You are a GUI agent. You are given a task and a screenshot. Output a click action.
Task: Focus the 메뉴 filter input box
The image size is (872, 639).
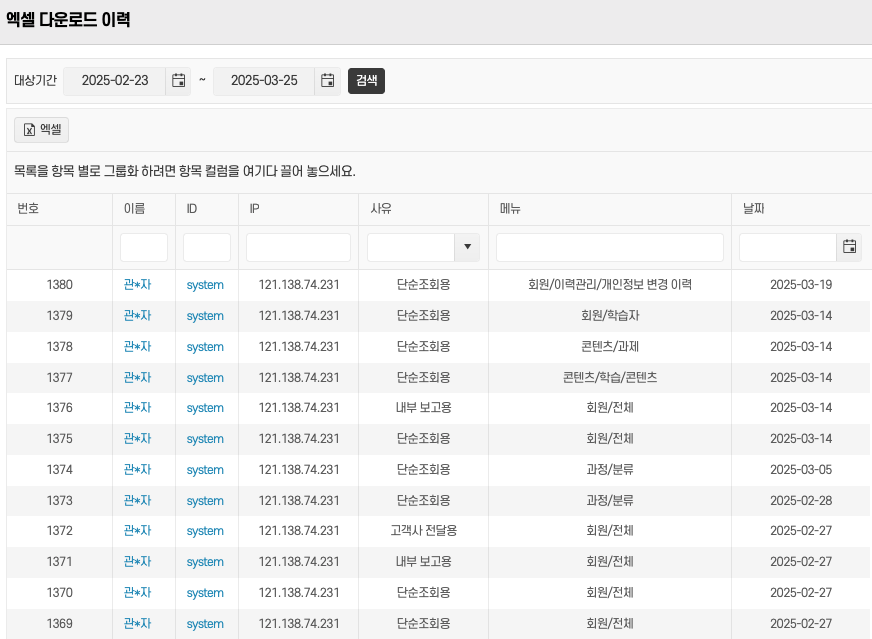[x=609, y=247]
